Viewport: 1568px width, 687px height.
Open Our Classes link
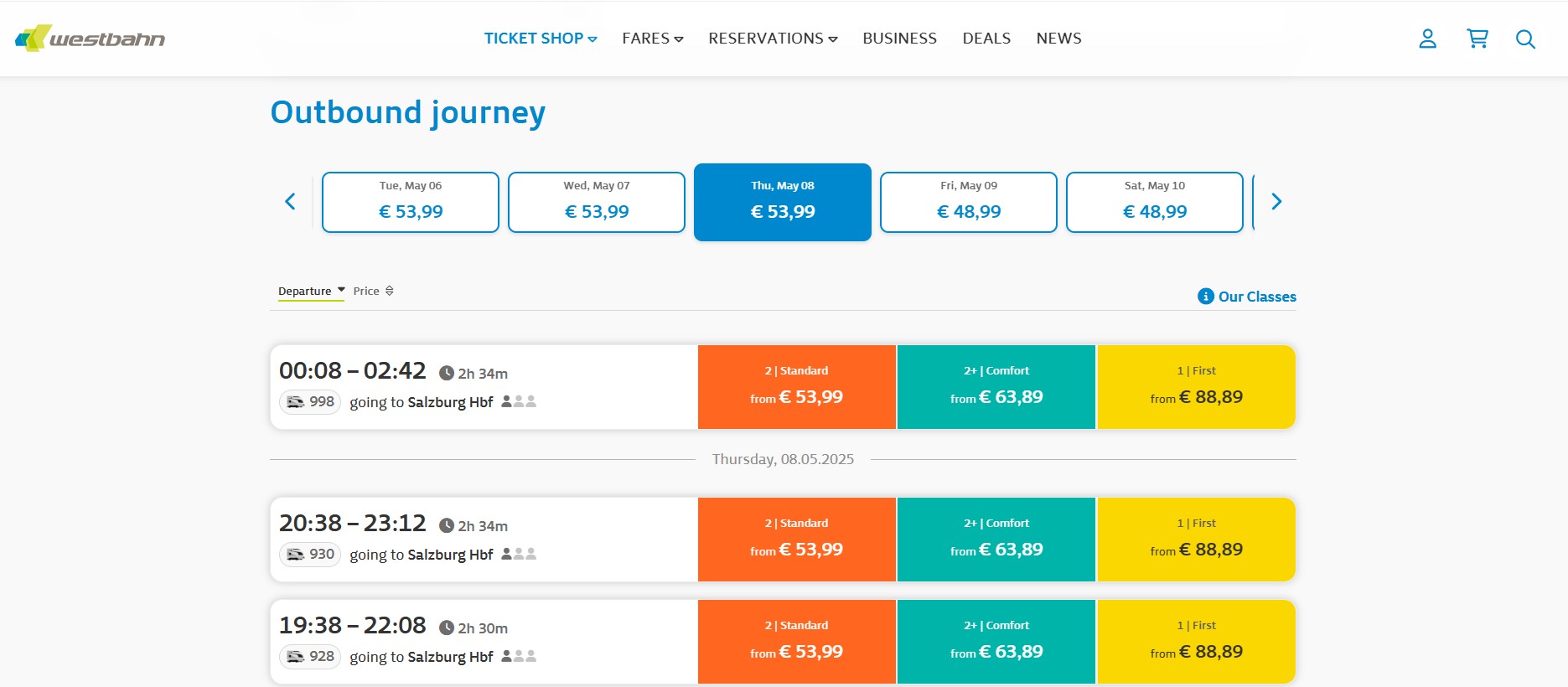click(x=1257, y=297)
